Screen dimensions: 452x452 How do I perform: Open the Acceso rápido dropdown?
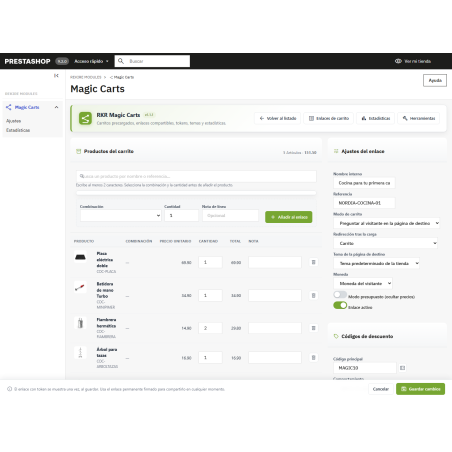91,61
